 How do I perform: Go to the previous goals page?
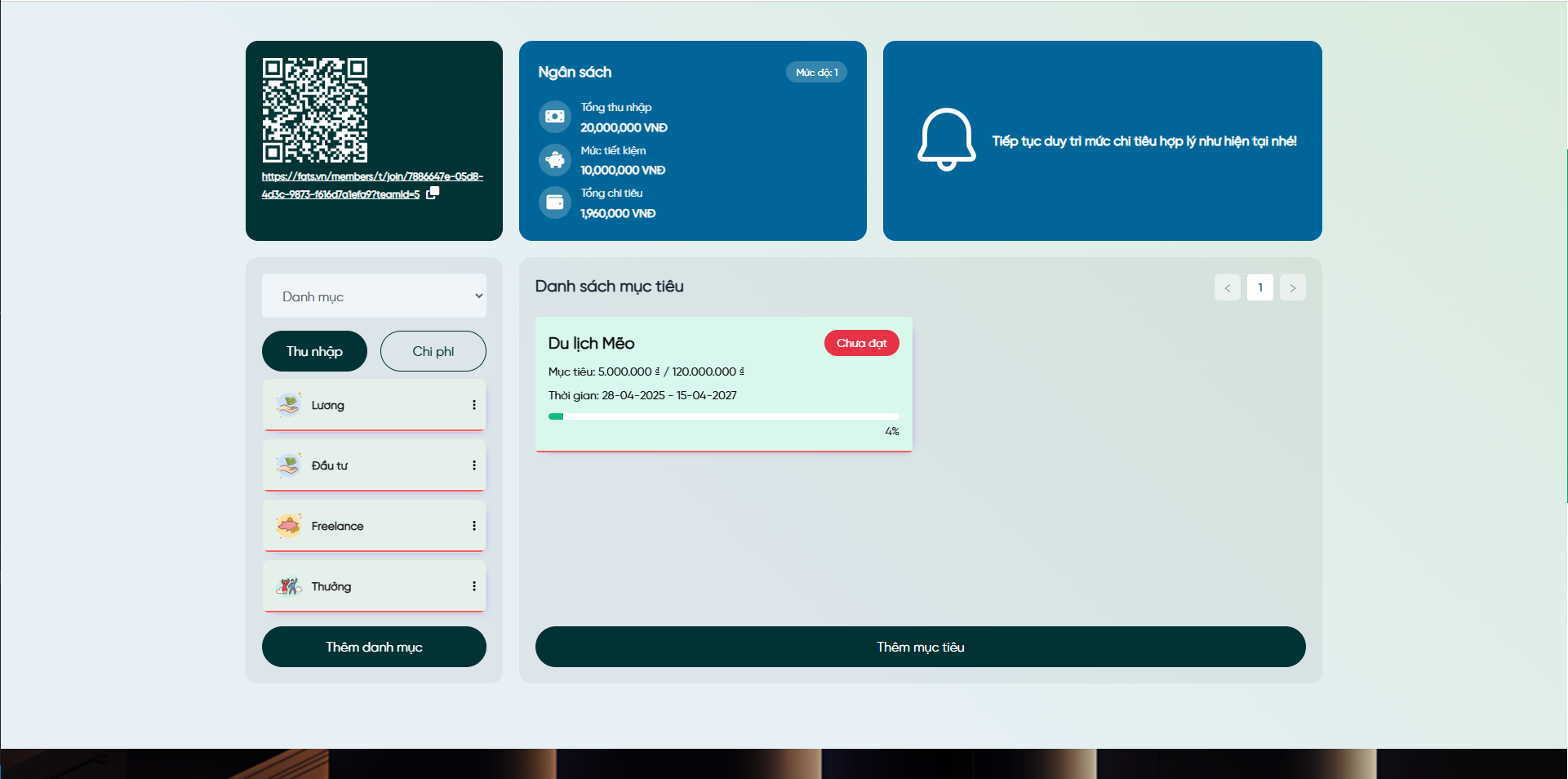coord(1227,287)
